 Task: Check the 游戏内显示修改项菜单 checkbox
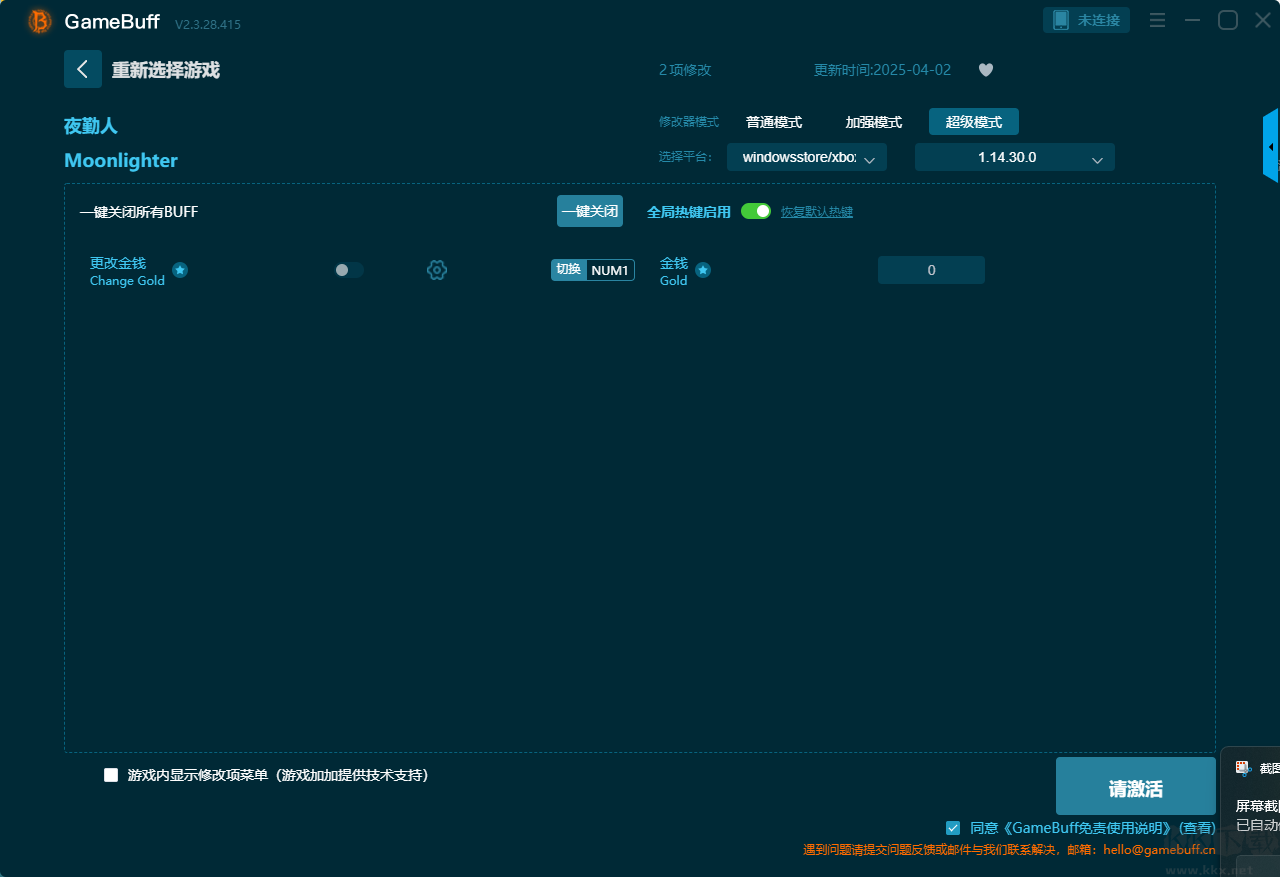tap(111, 775)
